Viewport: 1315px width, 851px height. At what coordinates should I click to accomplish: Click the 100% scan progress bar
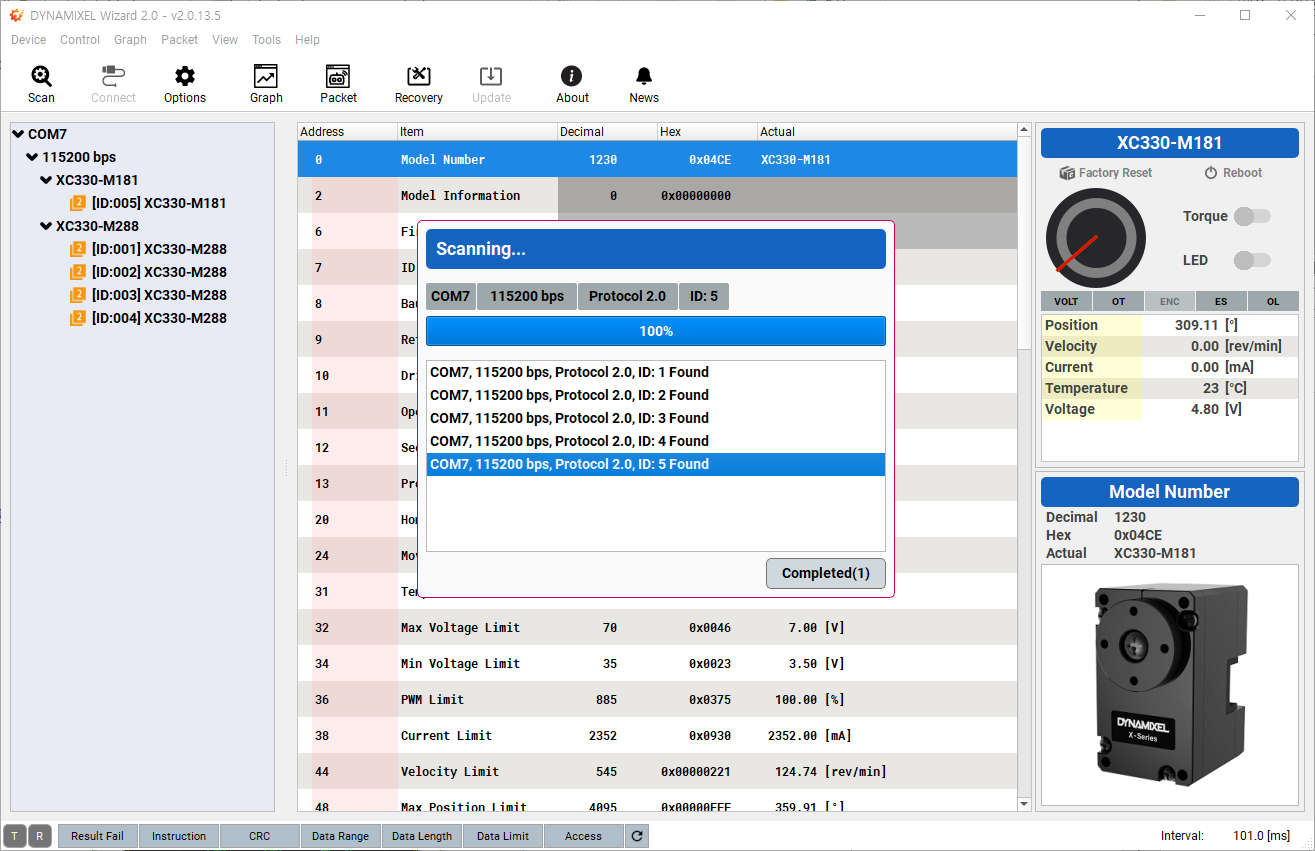656,331
